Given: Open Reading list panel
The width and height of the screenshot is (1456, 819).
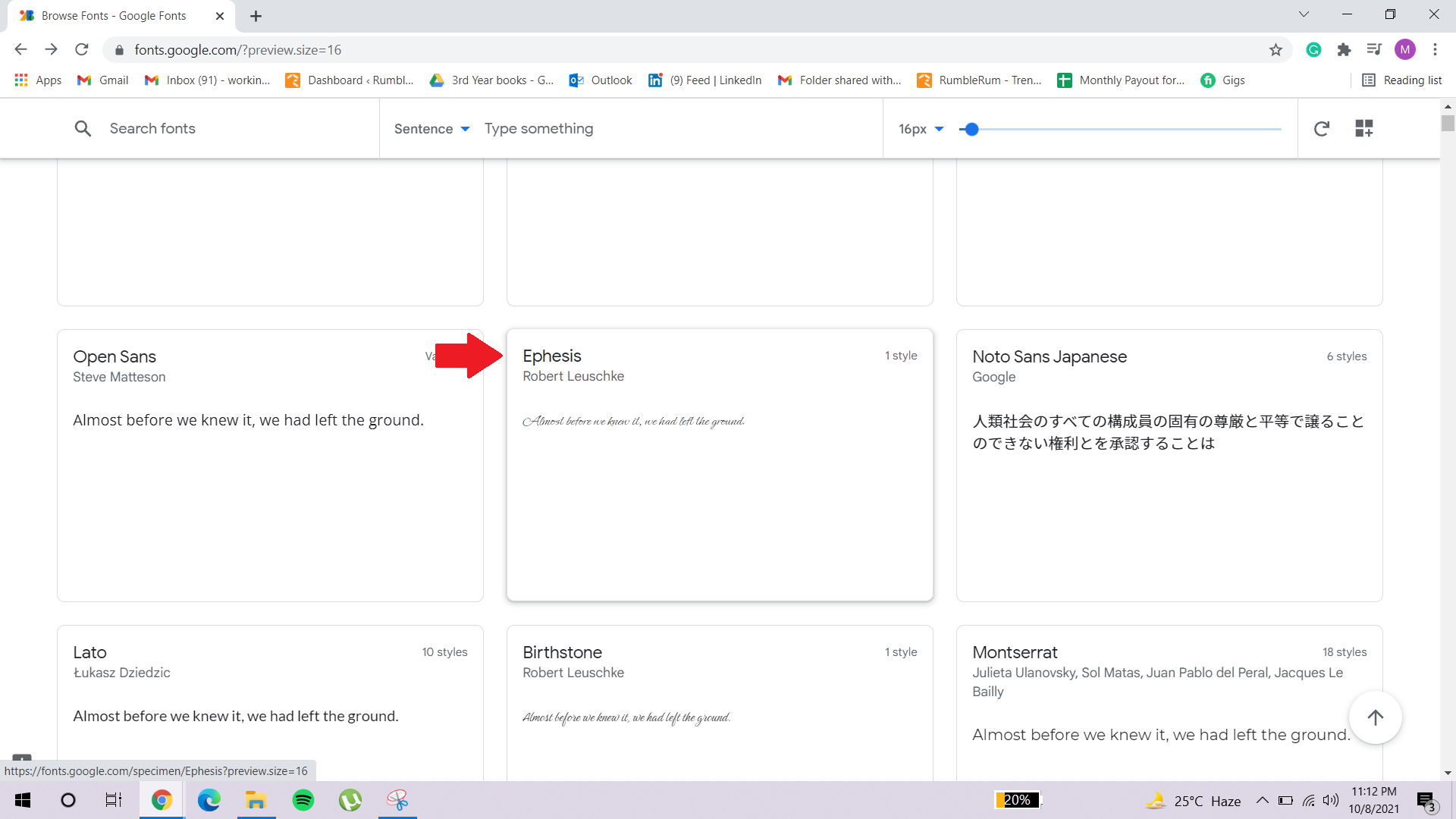Looking at the screenshot, I should [1402, 80].
